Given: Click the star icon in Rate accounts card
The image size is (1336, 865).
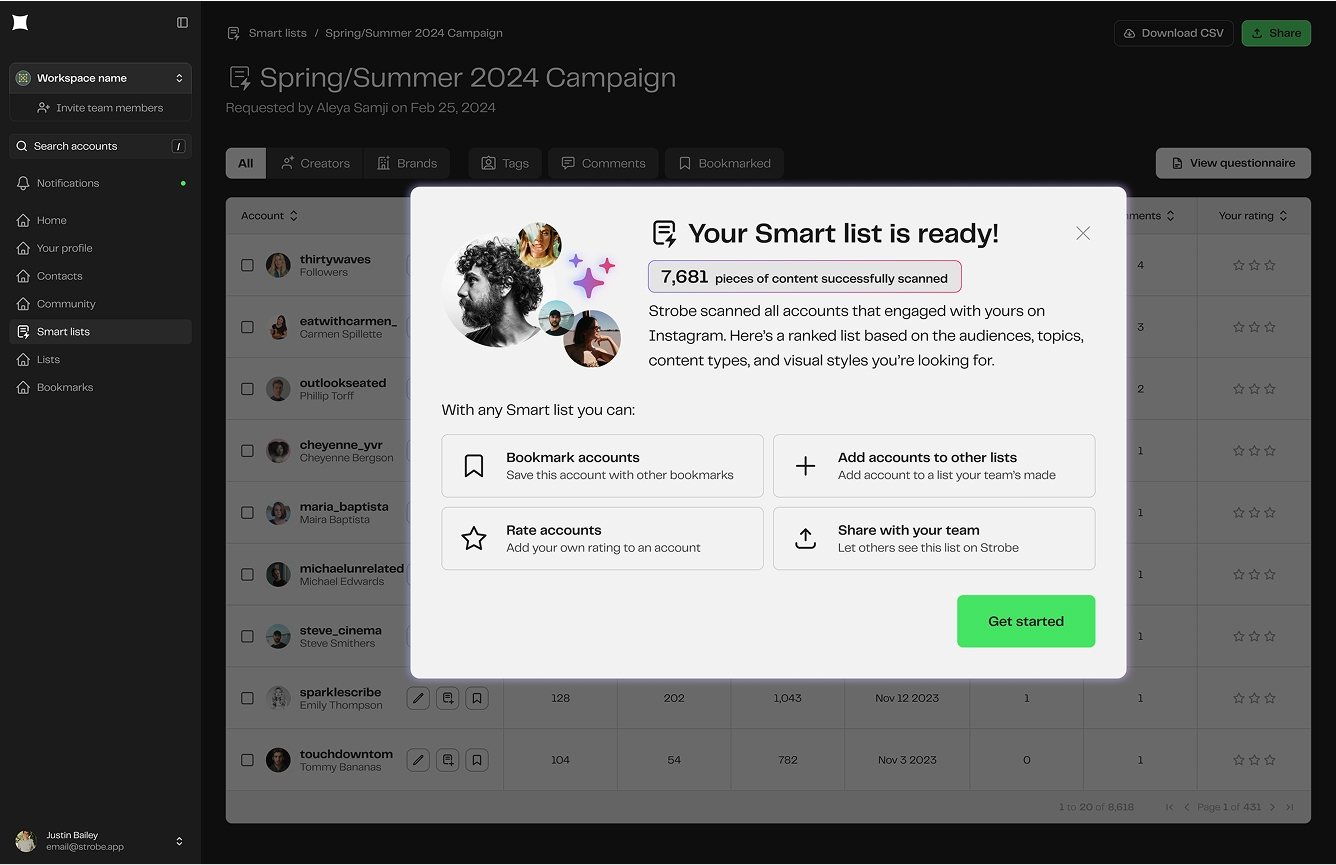Looking at the screenshot, I should (x=474, y=539).
